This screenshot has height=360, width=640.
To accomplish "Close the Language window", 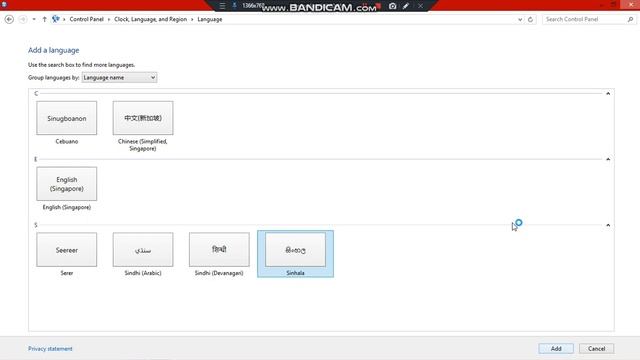I will tap(631, 4).
